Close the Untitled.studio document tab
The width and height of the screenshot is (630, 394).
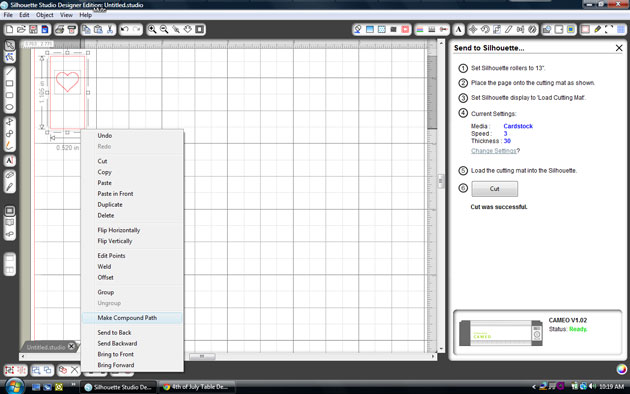point(72,346)
